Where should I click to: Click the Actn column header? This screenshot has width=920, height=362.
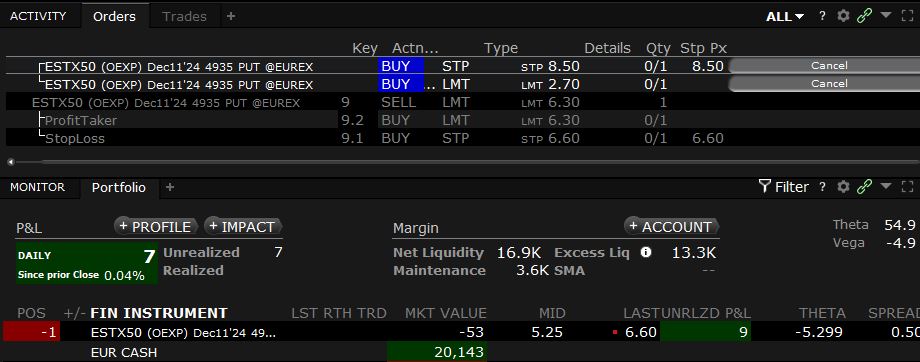(x=415, y=48)
